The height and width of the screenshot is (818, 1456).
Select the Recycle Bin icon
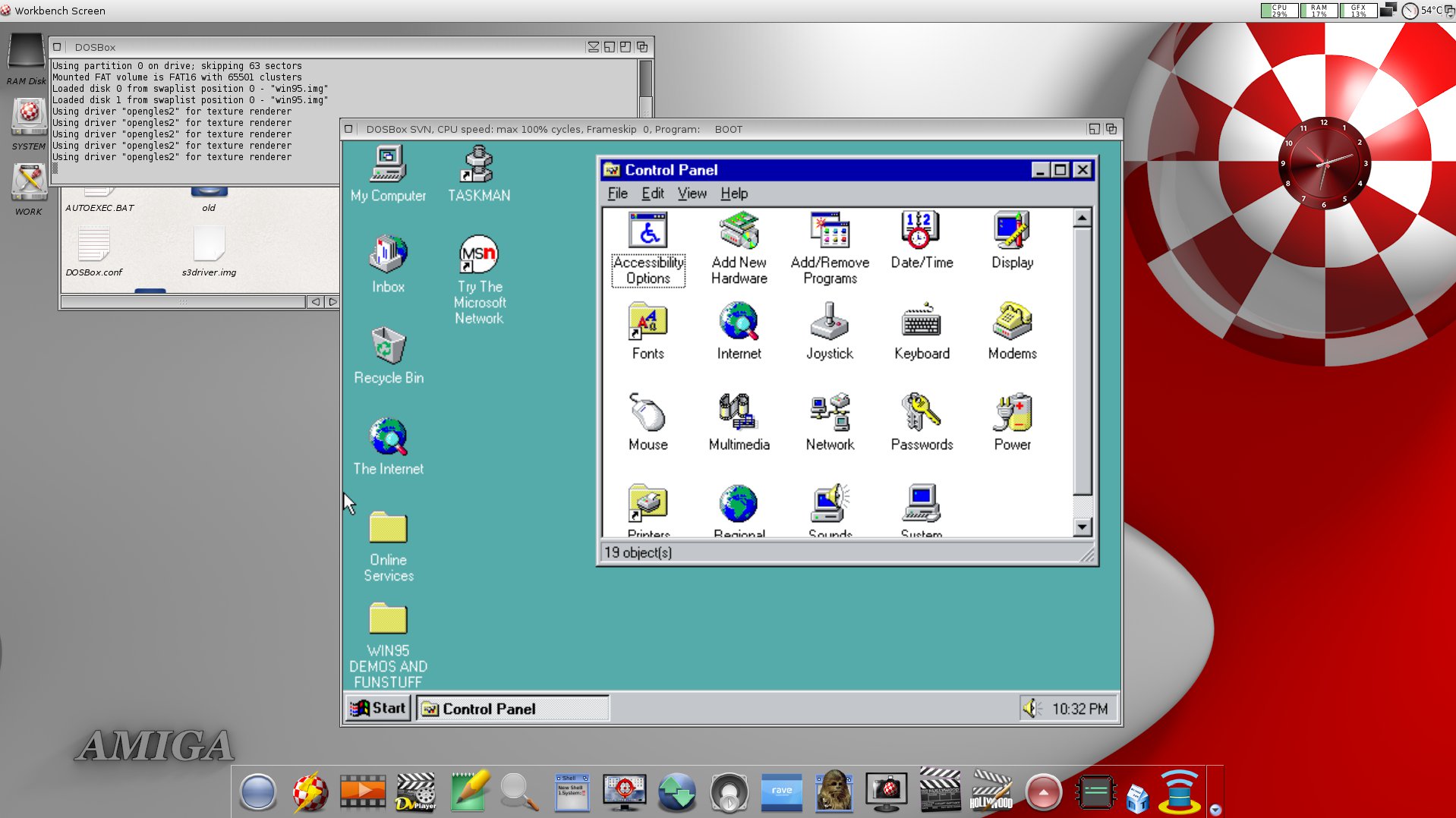click(x=388, y=356)
